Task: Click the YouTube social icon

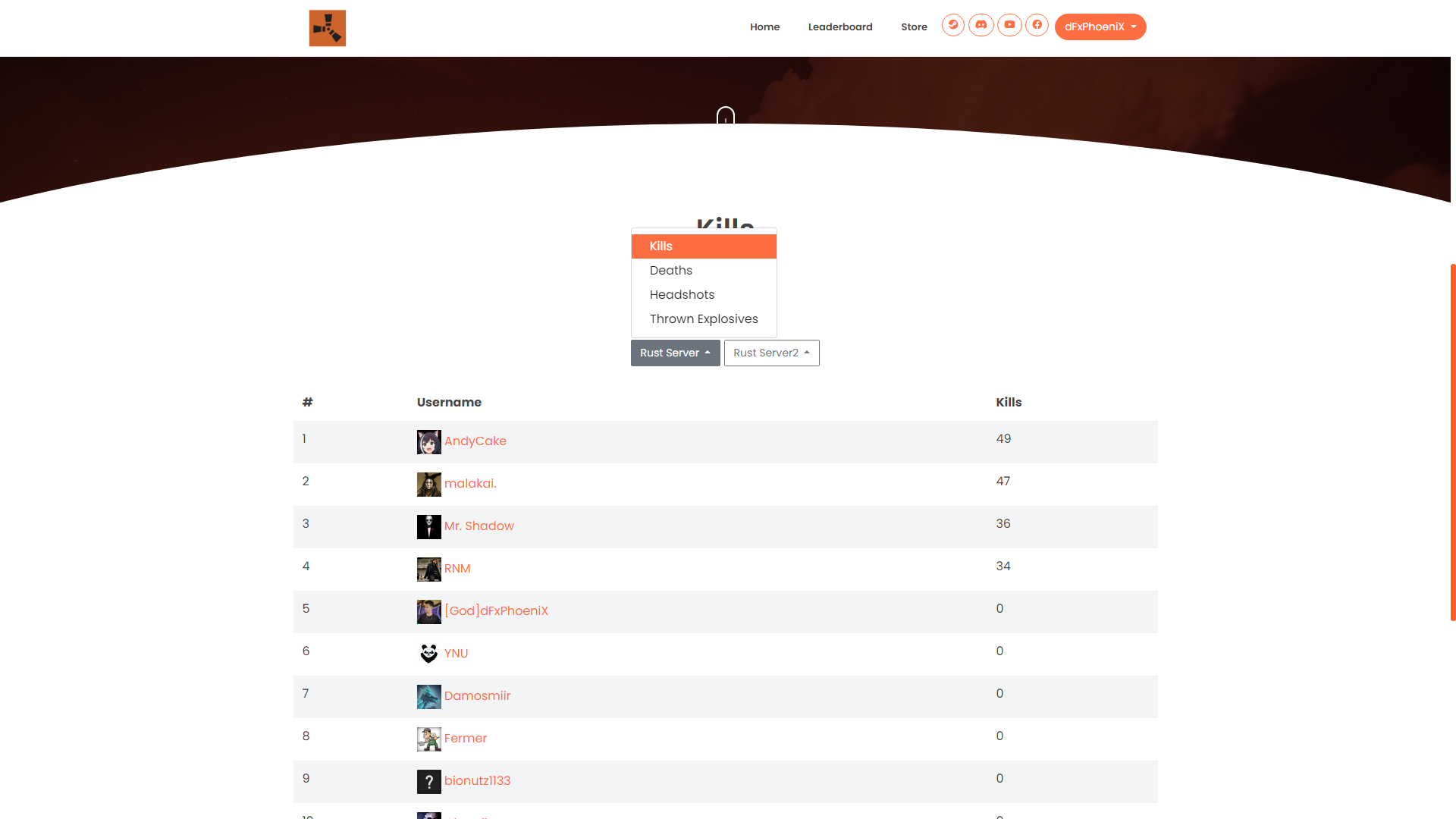Action: (x=1009, y=25)
